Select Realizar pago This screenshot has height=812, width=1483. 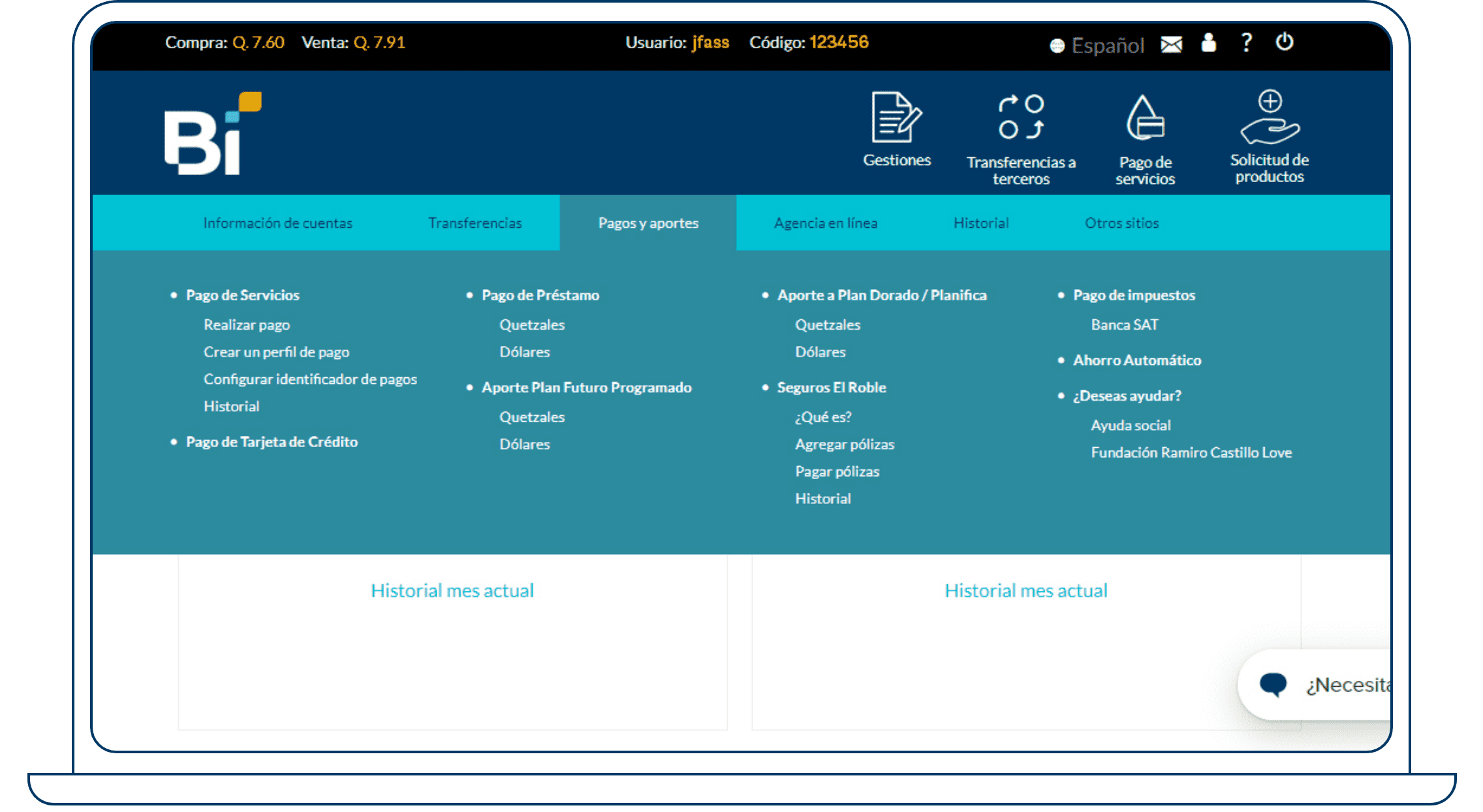247,325
